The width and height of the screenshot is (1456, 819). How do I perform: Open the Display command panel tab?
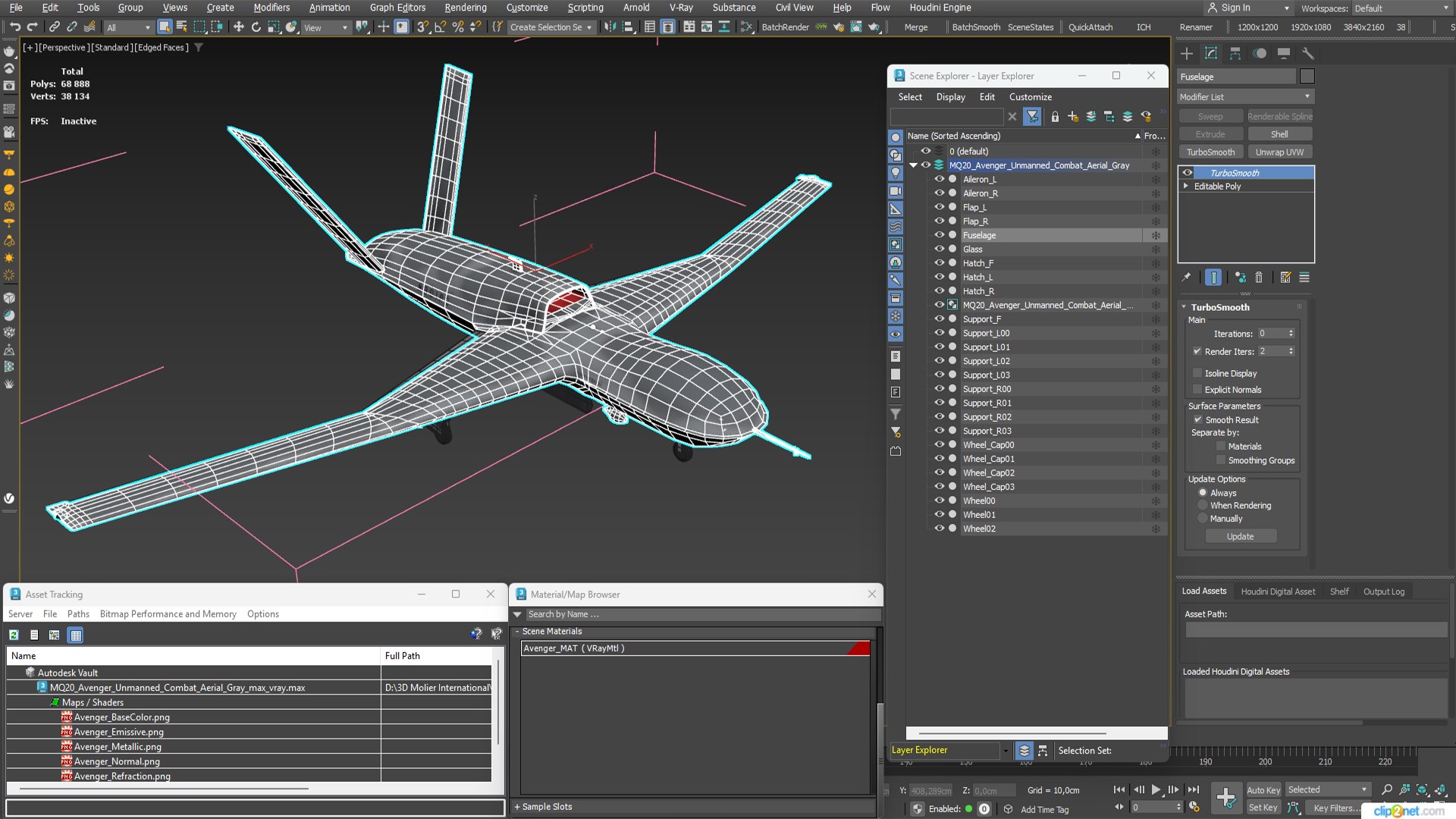coord(1284,53)
